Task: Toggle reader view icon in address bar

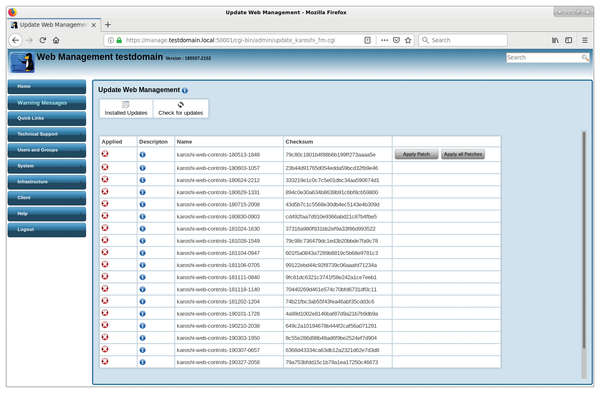Action: [367, 40]
